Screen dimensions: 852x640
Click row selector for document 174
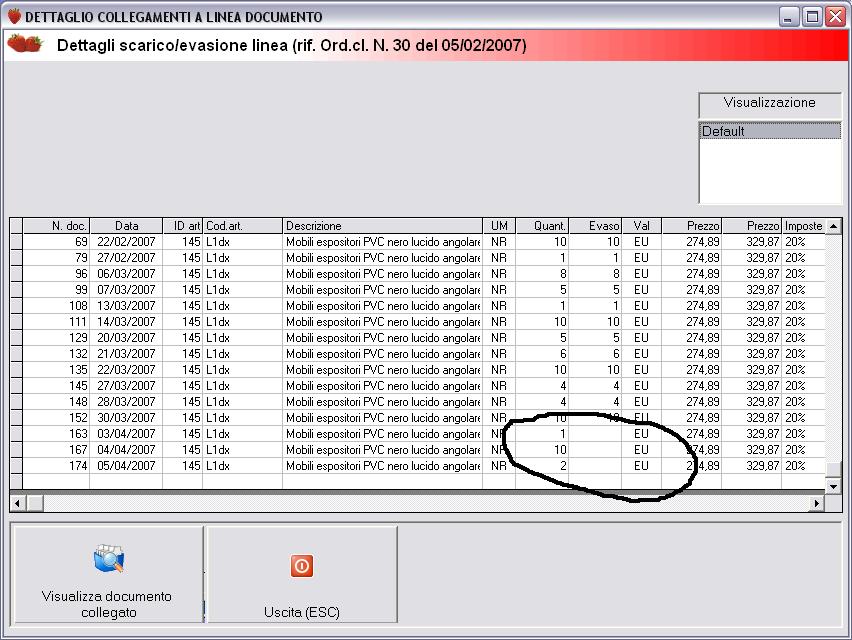point(17,466)
